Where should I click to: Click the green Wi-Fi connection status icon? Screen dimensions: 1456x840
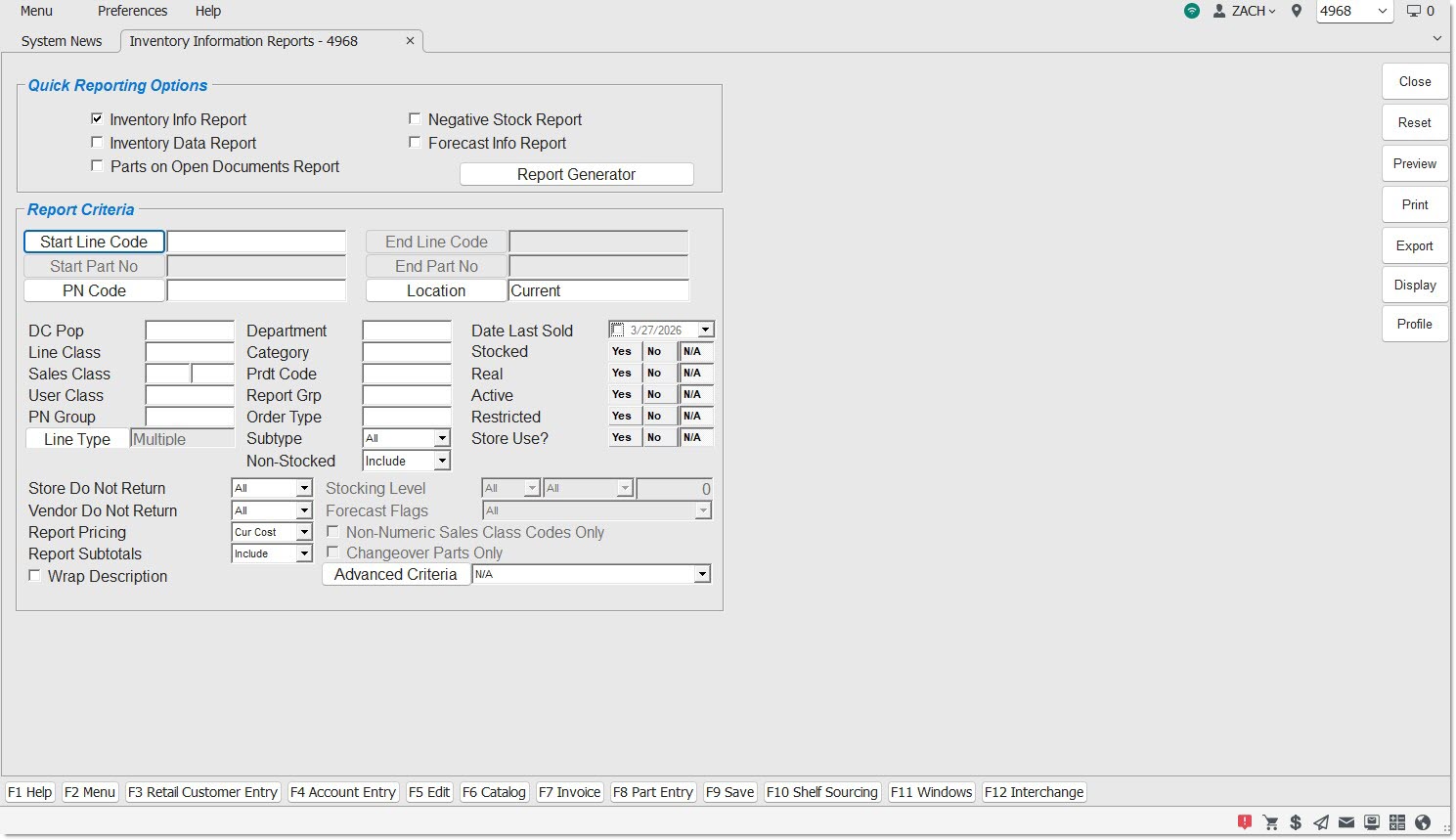tap(1191, 11)
